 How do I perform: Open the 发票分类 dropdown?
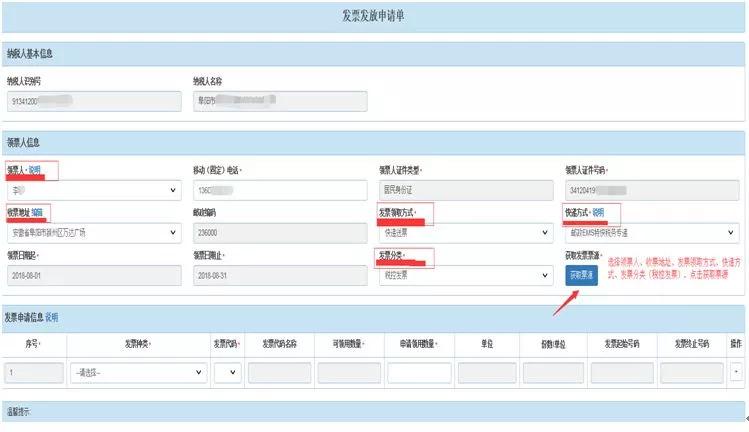466,275
